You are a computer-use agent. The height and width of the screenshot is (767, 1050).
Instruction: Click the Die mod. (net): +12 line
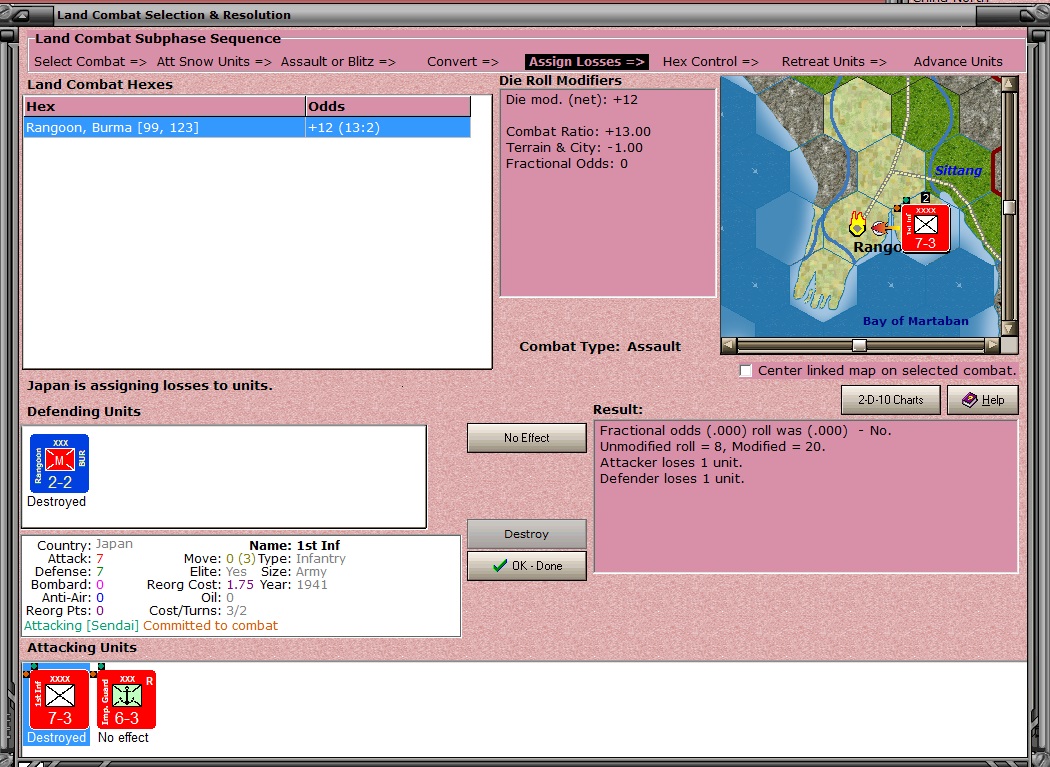(572, 100)
